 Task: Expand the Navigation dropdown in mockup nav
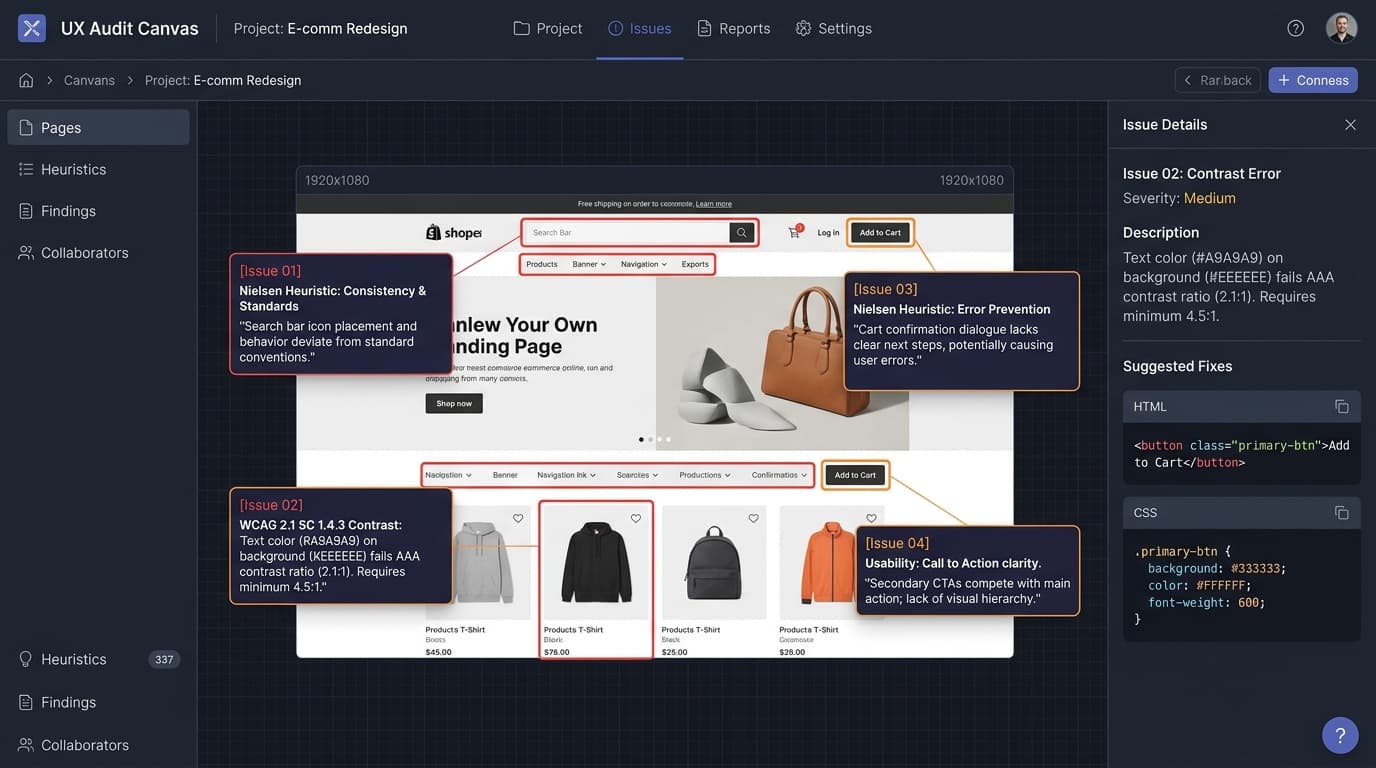pos(644,265)
